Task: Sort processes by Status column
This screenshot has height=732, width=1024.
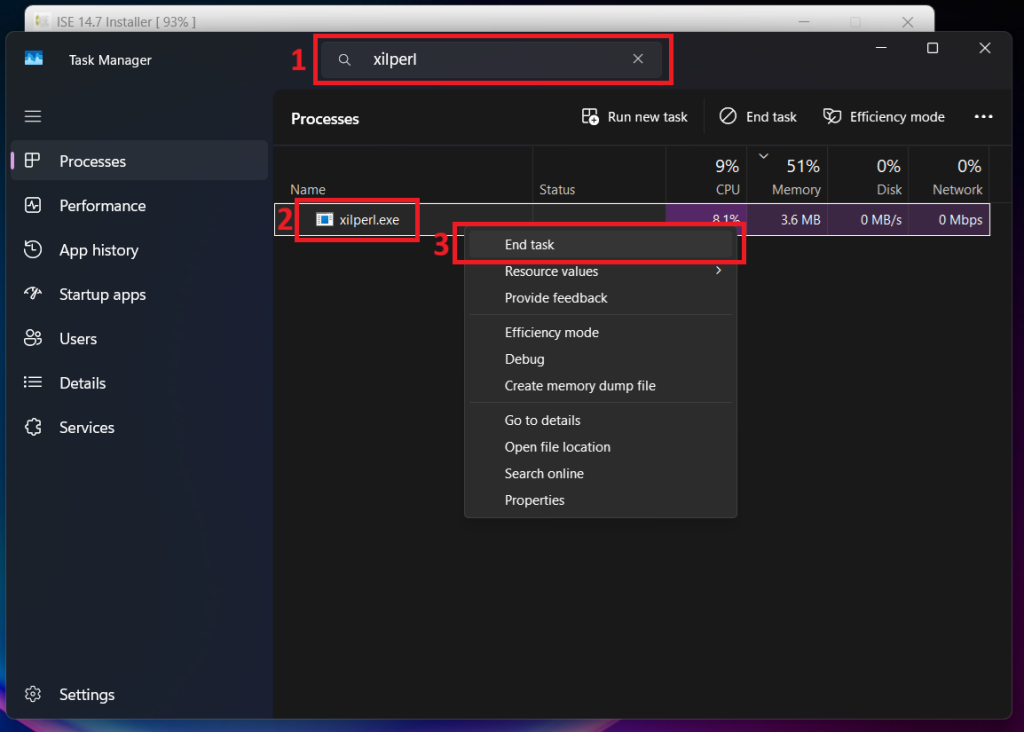Action: (x=599, y=175)
